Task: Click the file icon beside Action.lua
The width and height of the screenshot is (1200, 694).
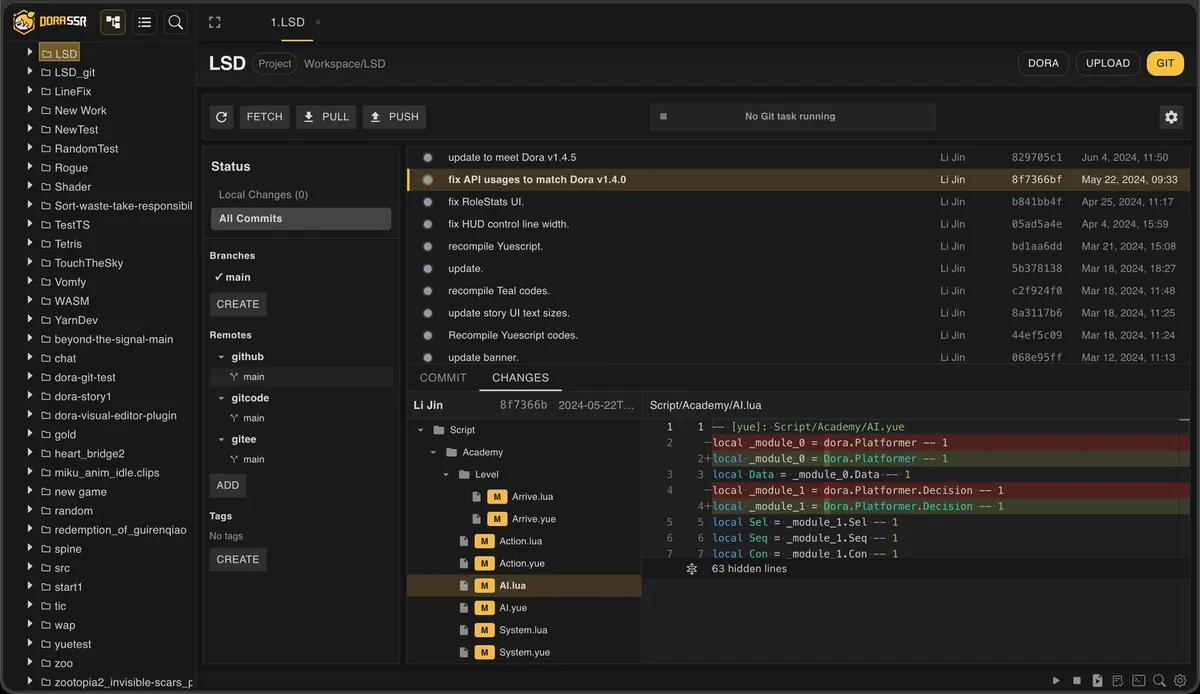Action: [464, 541]
